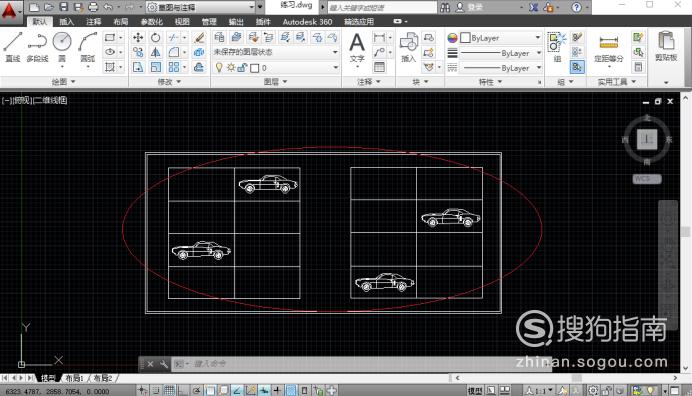Switch to the Insert (插入) ribbon tab
Screen dimensions: 692x396
67,22
